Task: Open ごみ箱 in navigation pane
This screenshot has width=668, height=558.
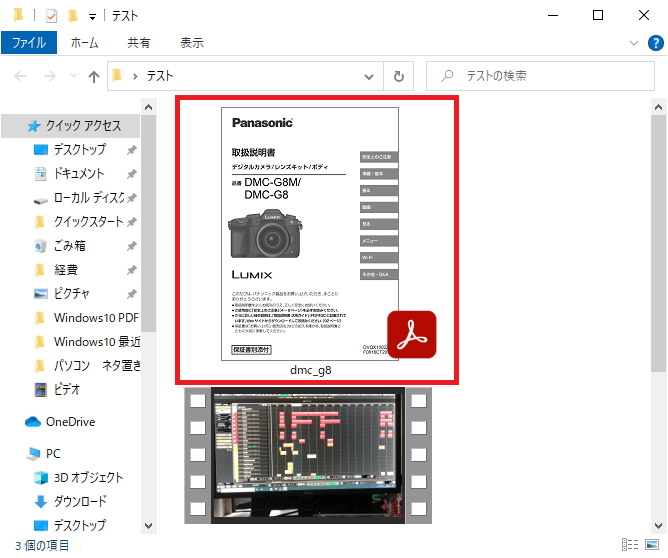Action: coord(70,246)
